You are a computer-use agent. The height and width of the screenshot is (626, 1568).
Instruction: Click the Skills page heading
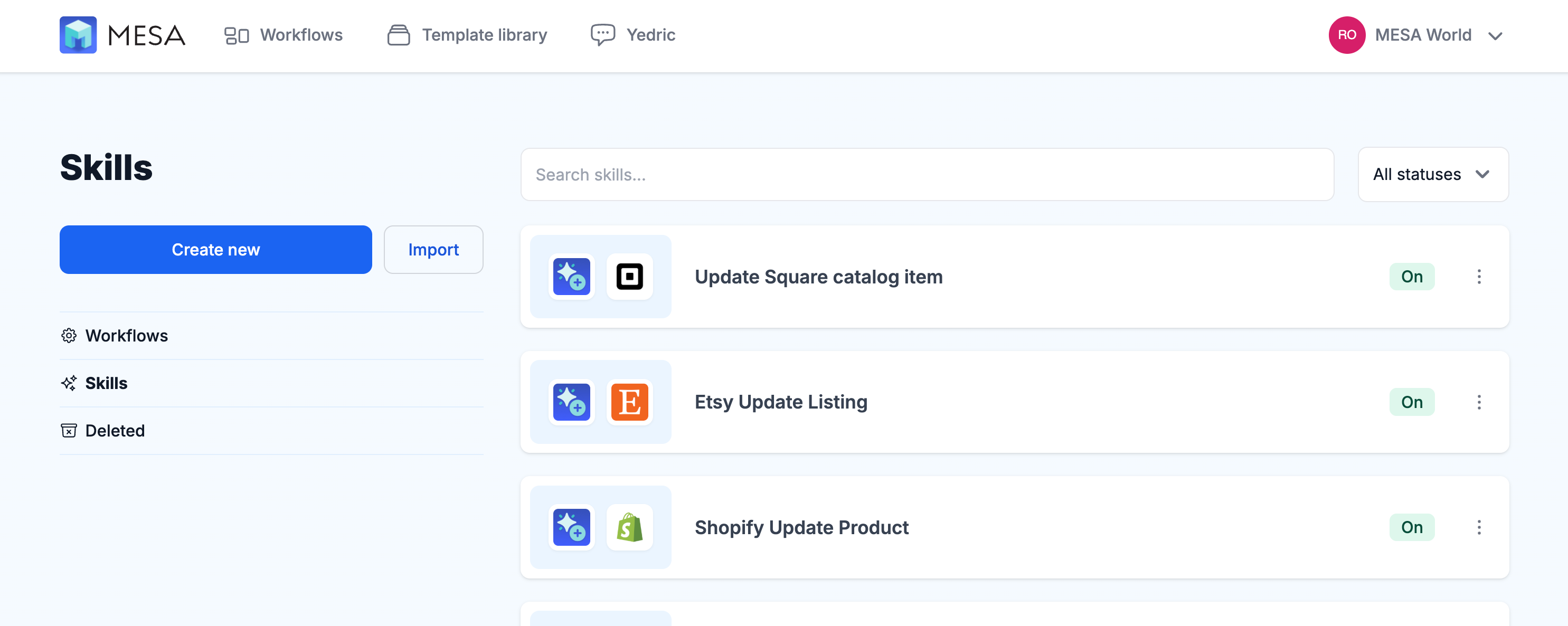click(x=107, y=167)
